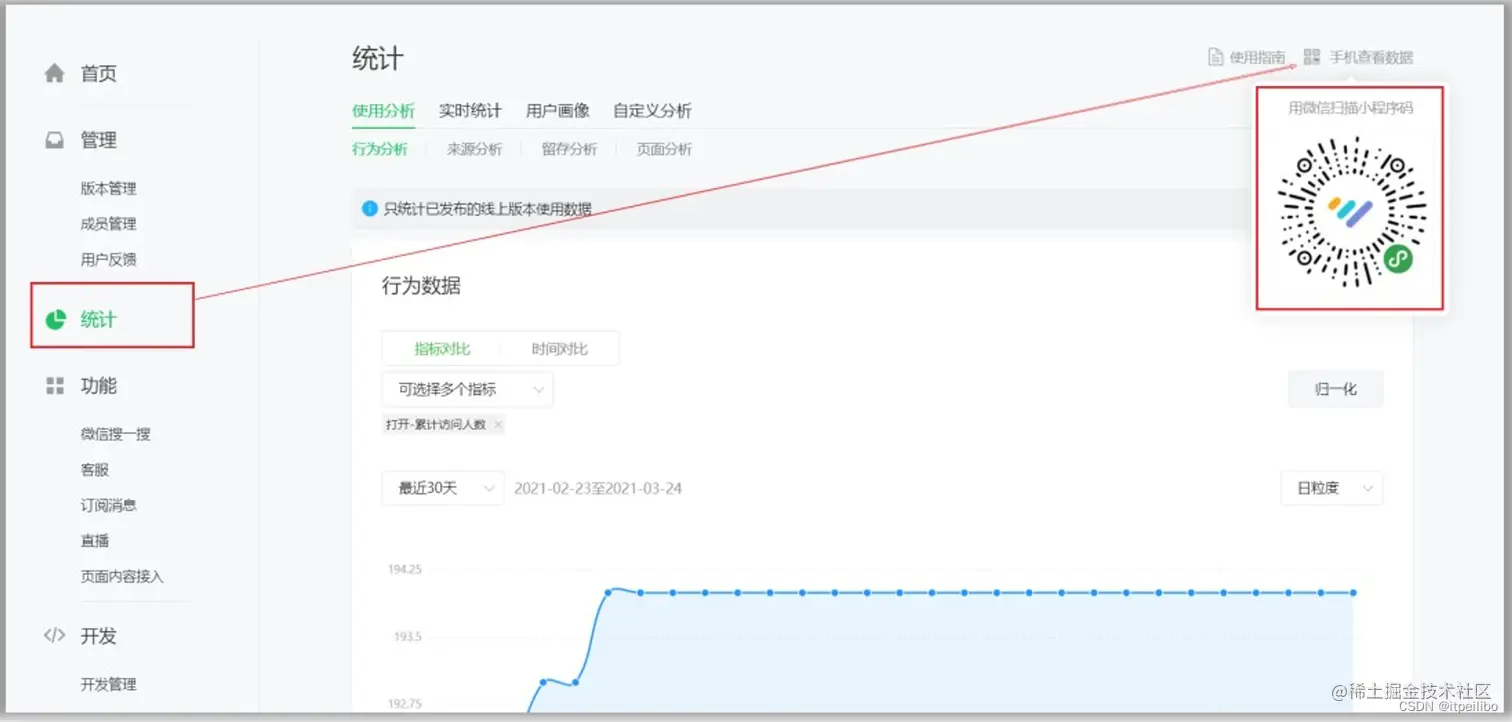Screen dimensions: 1512x722
Task: Click the 归一化 button
Action: click(x=1336, y=389)
